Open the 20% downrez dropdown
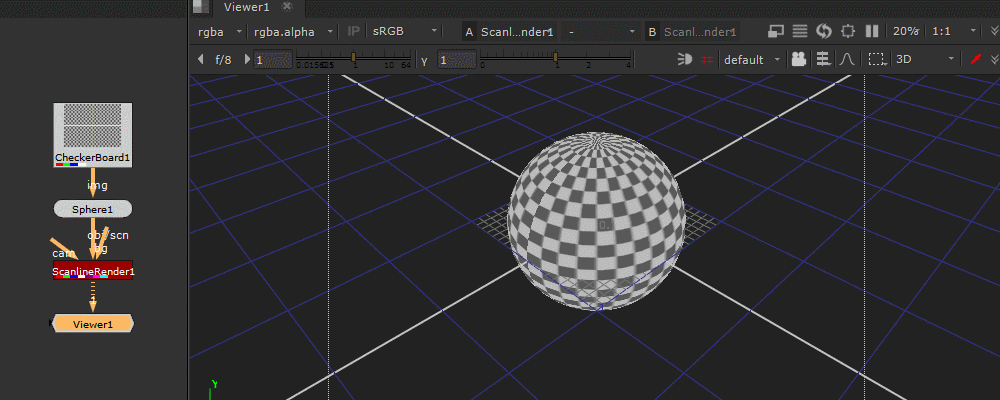 click(906, 31)
